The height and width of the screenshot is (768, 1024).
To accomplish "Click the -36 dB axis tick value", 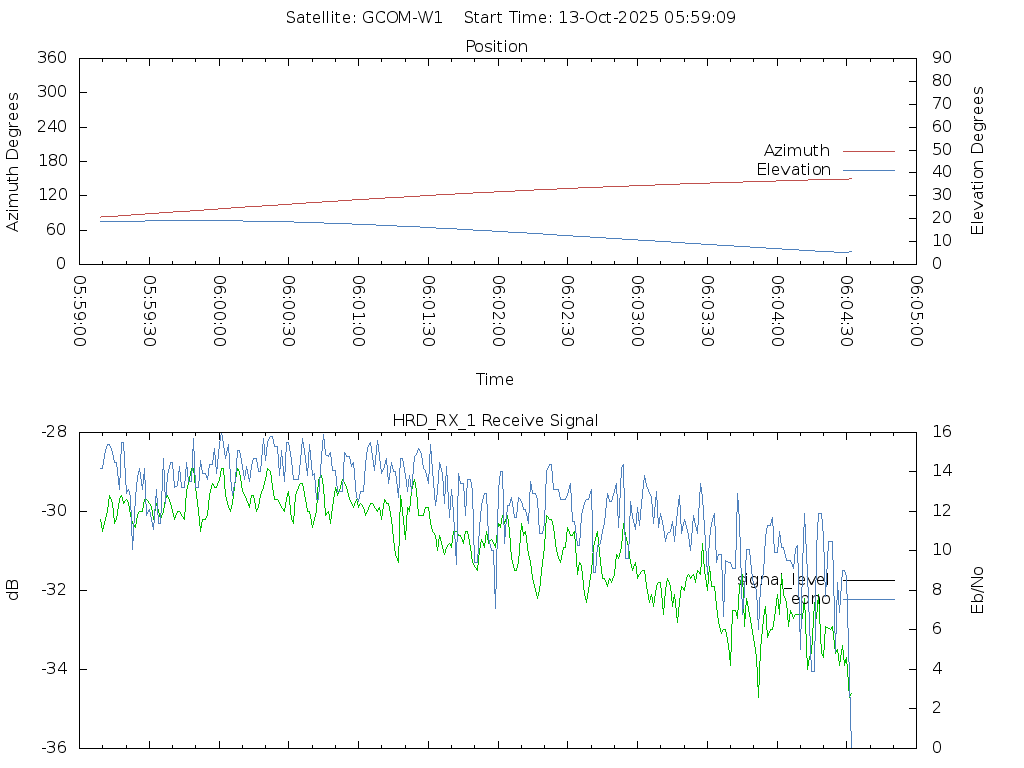I will (x=52, y=748).
